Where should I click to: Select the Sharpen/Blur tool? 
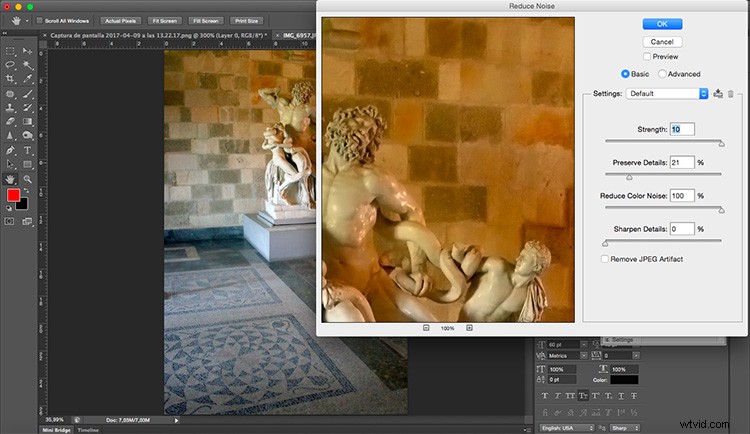(10, 135)
